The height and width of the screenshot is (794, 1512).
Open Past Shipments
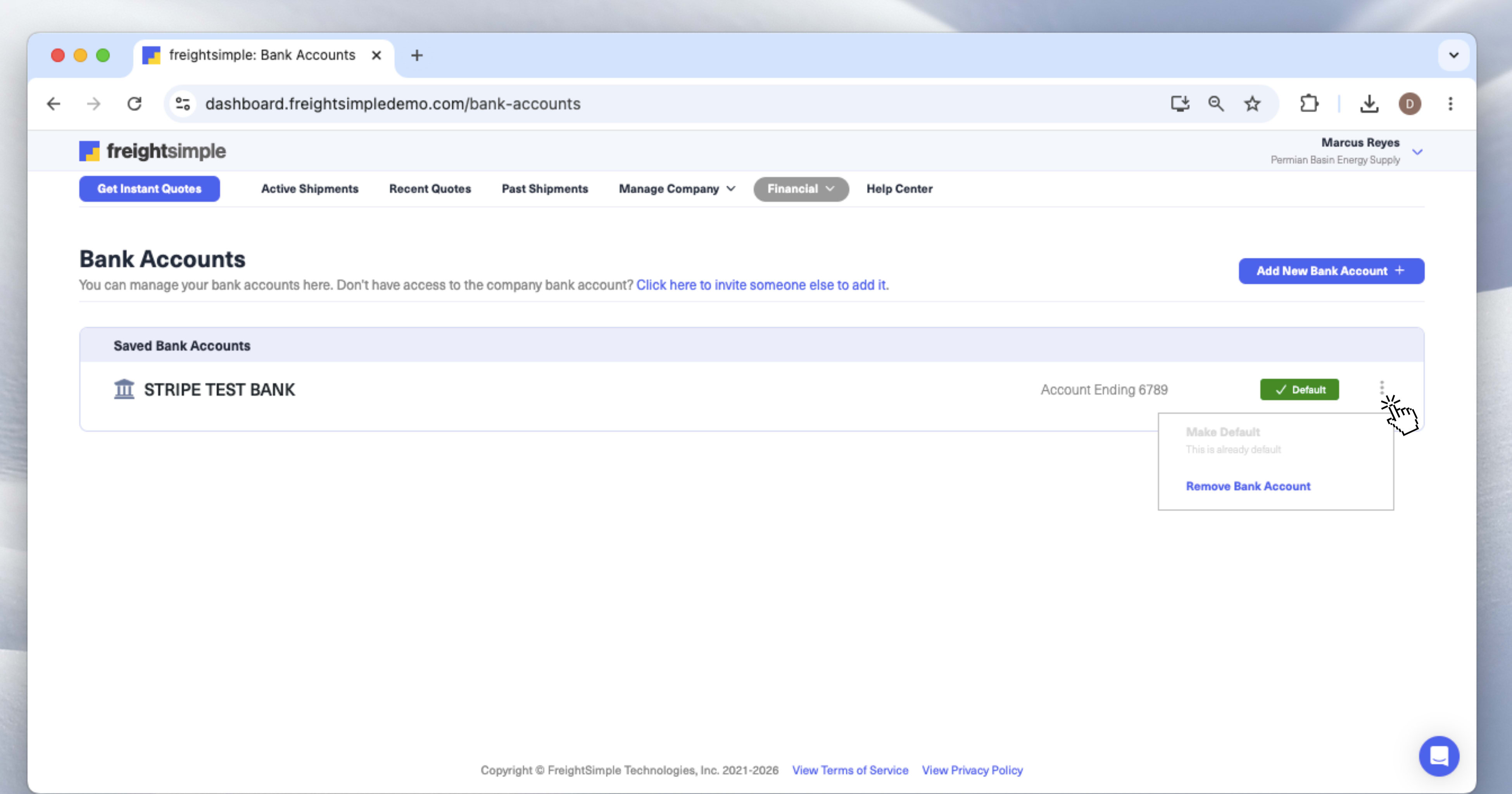tap(544, 189)
